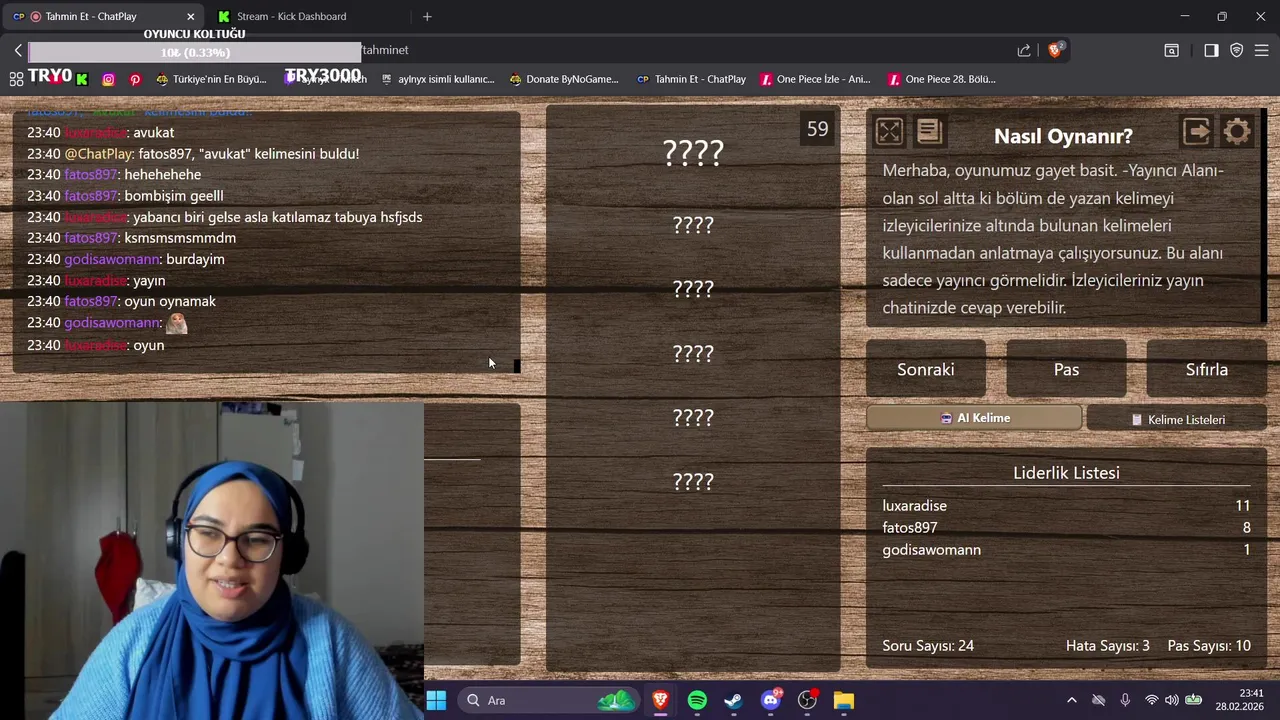The width and height of the screenshot is (1280, 720).
Task: Click chat message "oyun oynamak"
Action: [x=169, y=301]
